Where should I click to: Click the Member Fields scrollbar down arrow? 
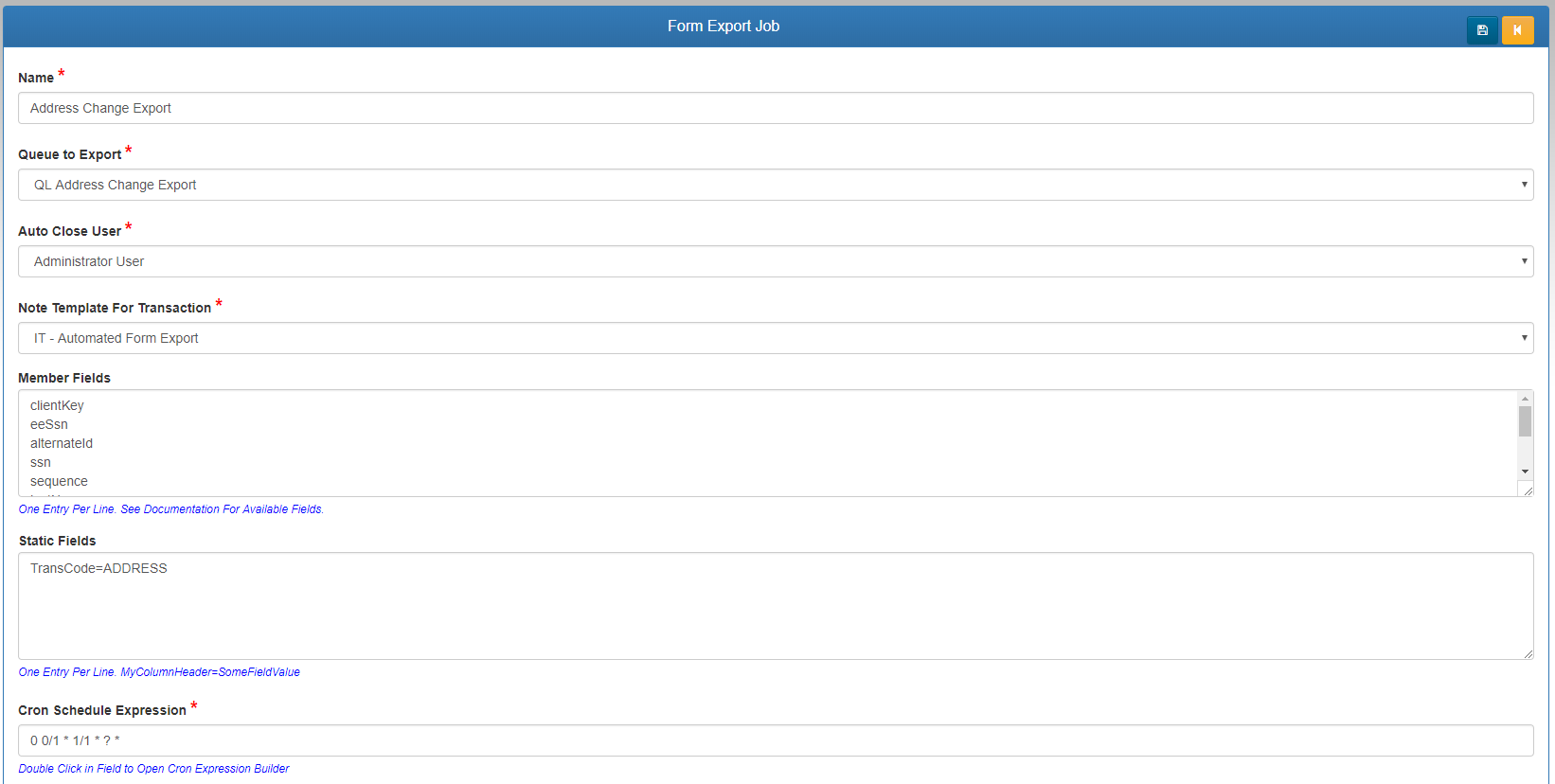[x=1525, y=472]
